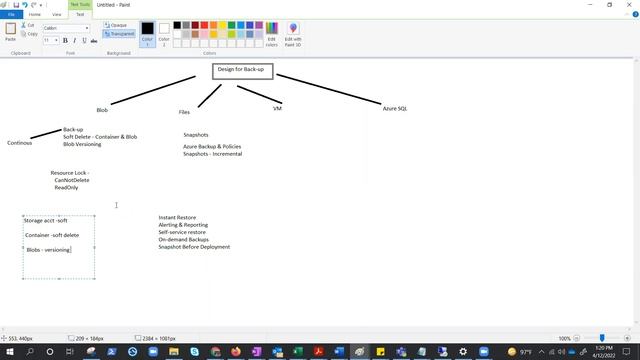
Task: Open the notification center icon
Action: (626, 351)
